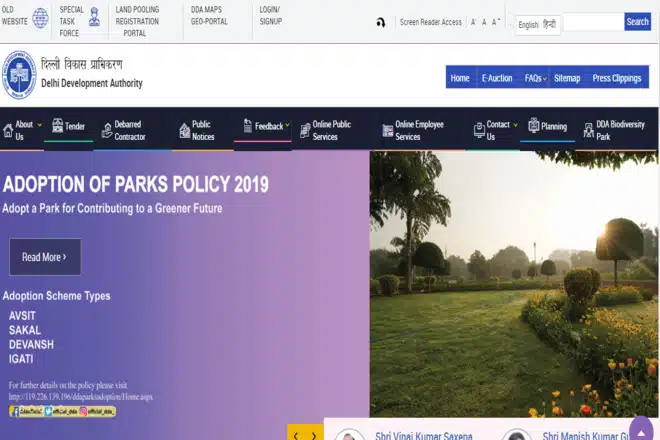Image resolution: width=660 pixels, height=440 pixels.
Task: Switch the language to English
Action: 528,25
